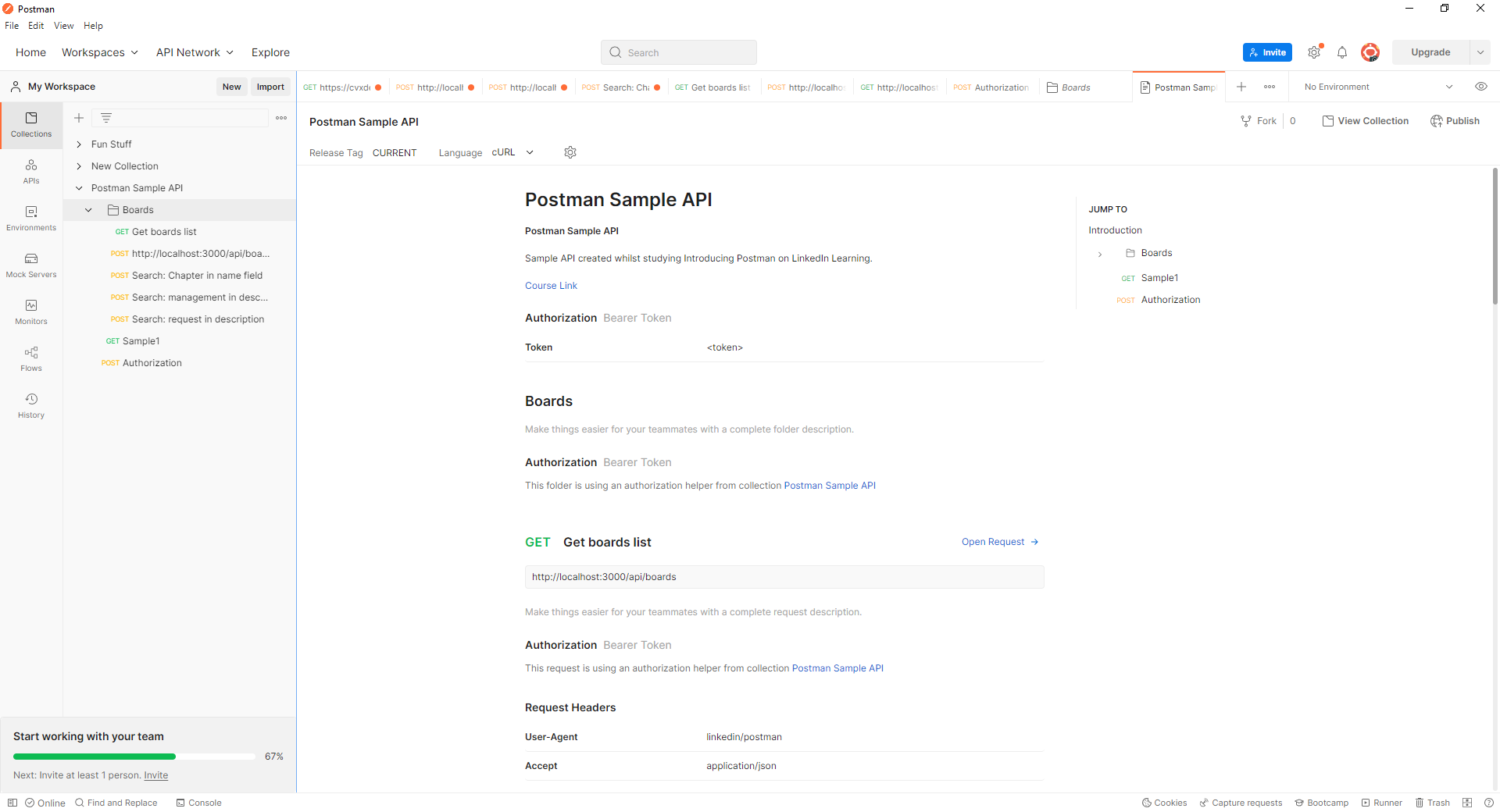The height and width of the screenshot is (812, 1500).
Task: Open Capture requests in status bar
Action: pos(1241,803)
